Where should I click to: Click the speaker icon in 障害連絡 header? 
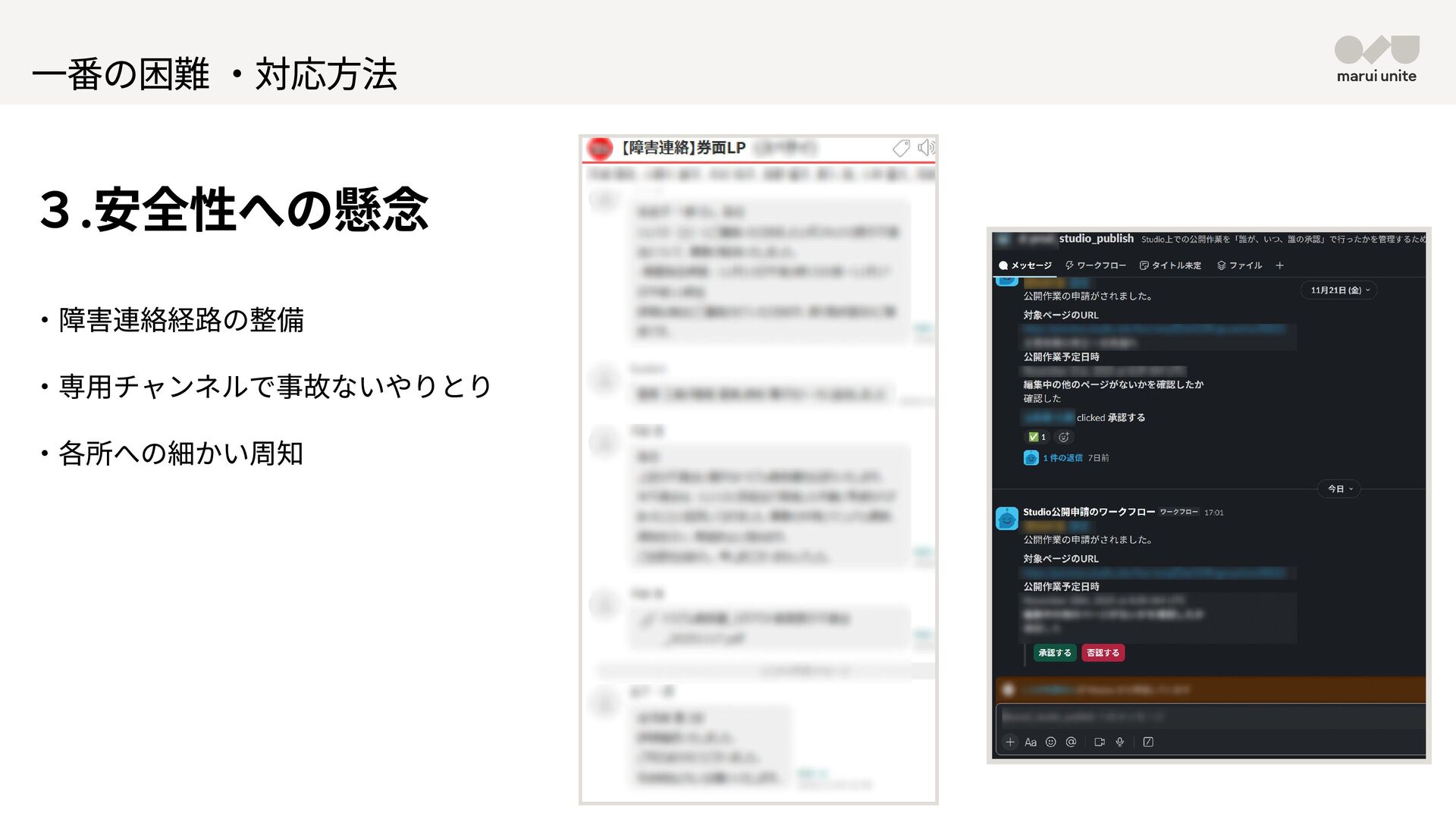coord(925,148)
